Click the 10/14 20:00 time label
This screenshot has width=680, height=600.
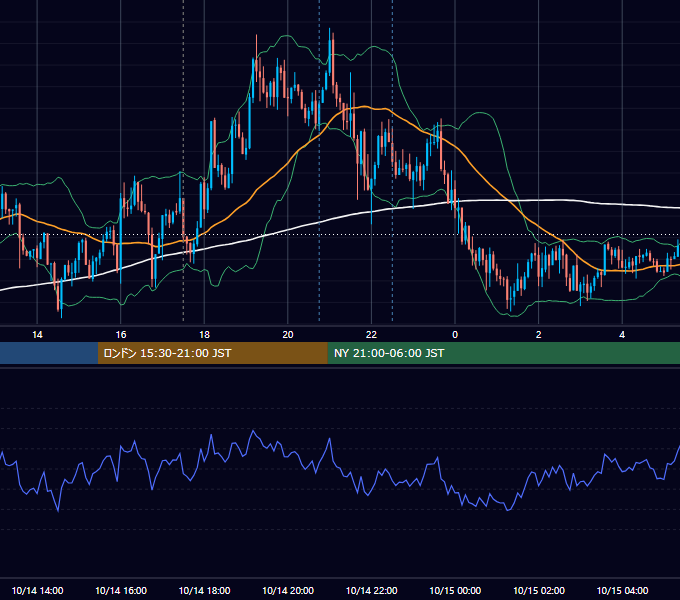tap(288, 590)
